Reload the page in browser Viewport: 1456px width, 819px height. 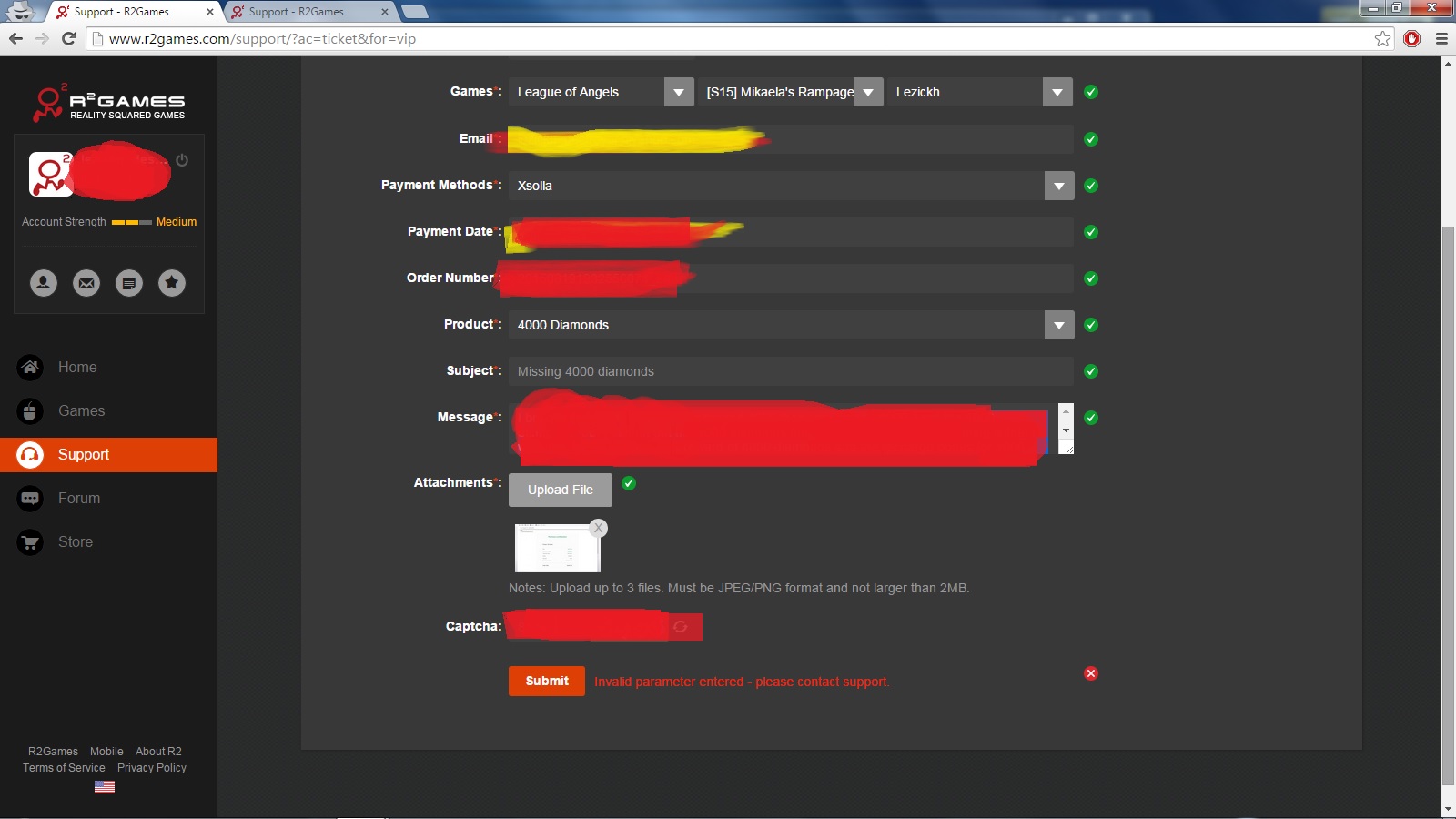pos(68,38)
